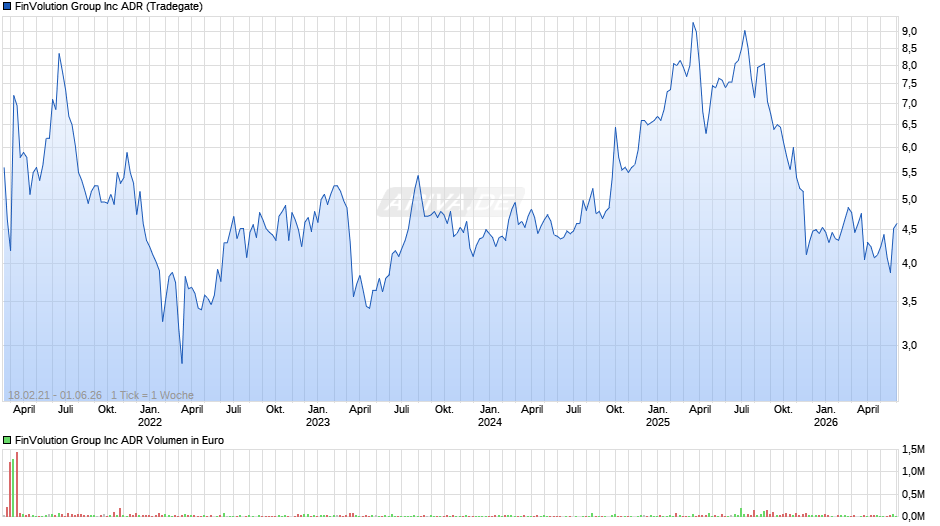
Task: Click the 0,5M volume axis label
Action: click(913, 494)
